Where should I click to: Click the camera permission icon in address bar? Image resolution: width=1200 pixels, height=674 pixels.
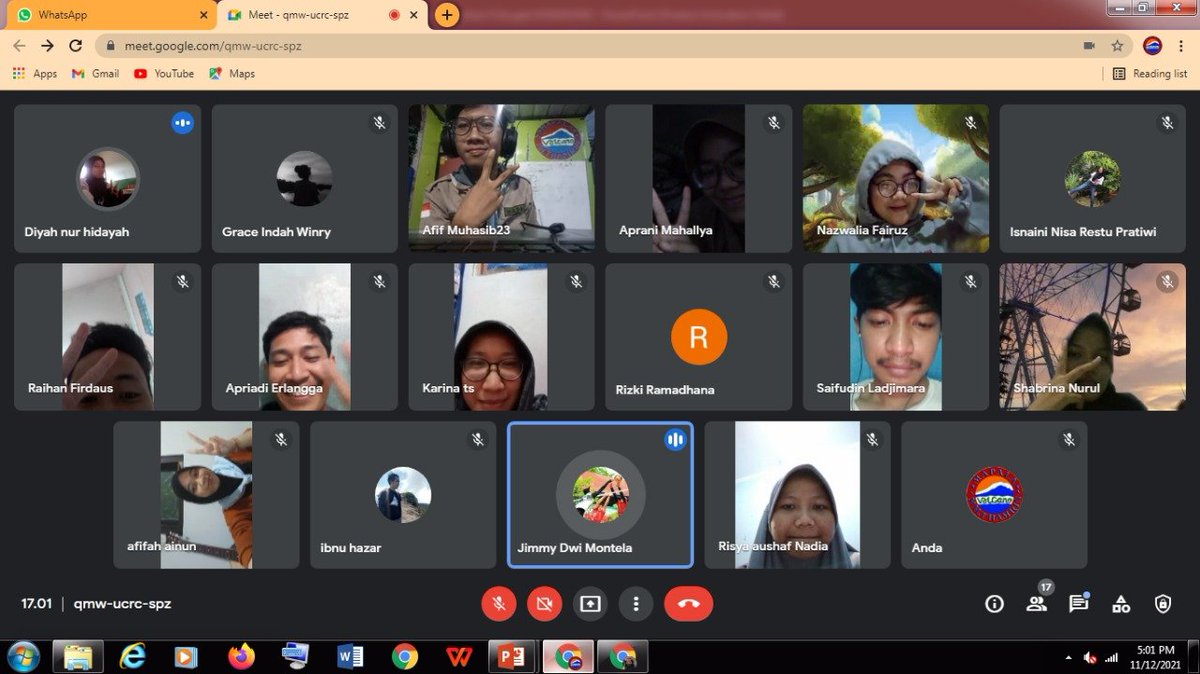(x=1089, y=46)
